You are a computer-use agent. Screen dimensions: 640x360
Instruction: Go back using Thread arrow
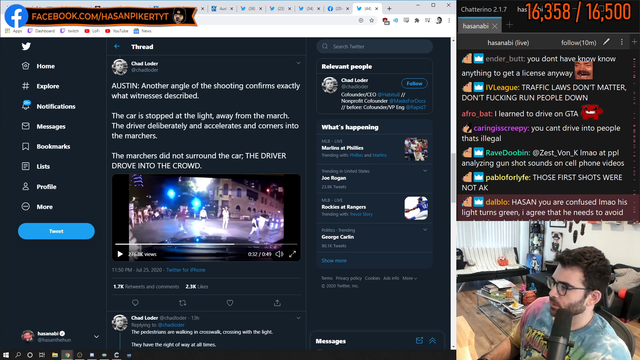[x=117, y=47]
